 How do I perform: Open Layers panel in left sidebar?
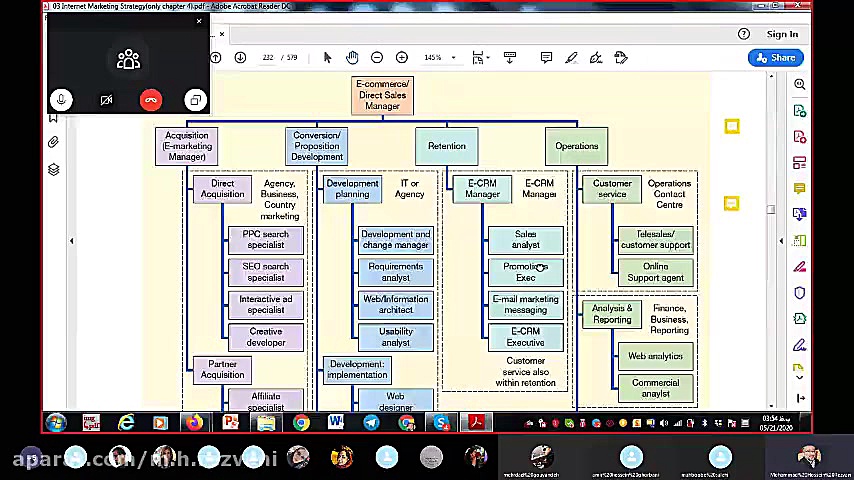point(53,170)
